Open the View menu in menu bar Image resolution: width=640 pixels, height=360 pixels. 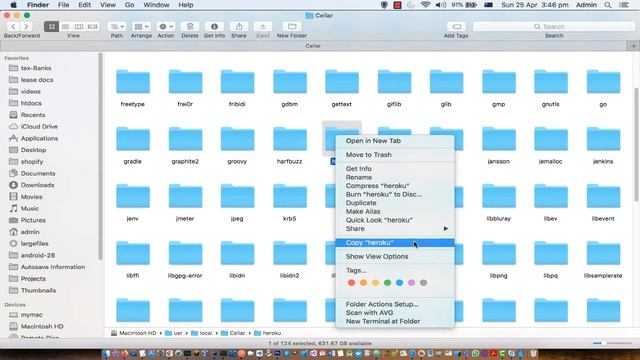click(x=108, y=5)
